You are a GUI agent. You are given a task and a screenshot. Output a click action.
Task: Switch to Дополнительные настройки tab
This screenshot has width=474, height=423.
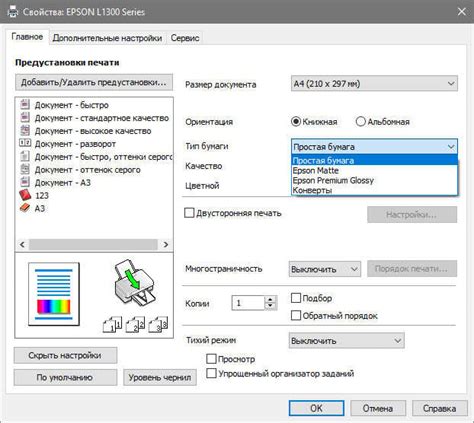pos(107,38)
